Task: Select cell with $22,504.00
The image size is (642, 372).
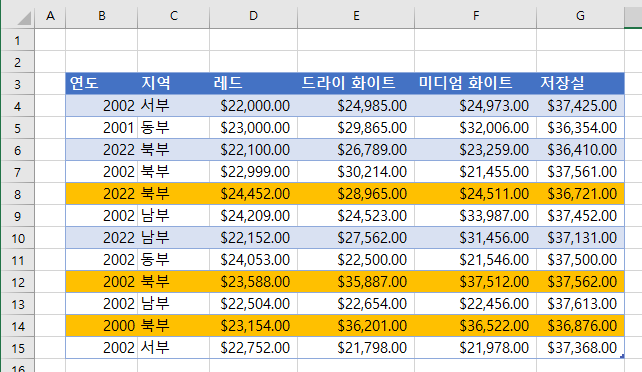Action: pos(253,304)
